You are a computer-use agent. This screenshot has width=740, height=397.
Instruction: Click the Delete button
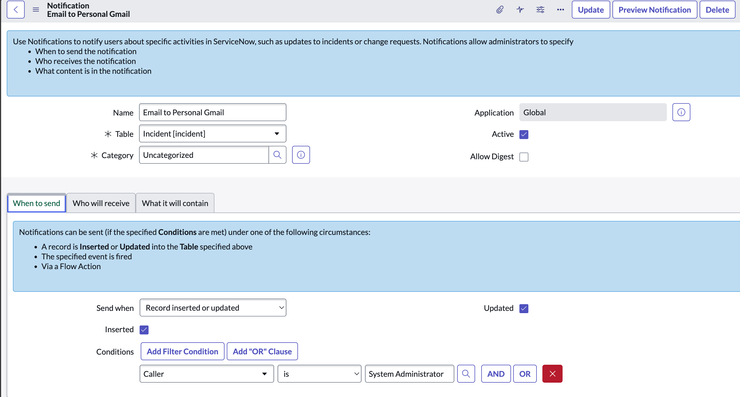click(717, 9)
